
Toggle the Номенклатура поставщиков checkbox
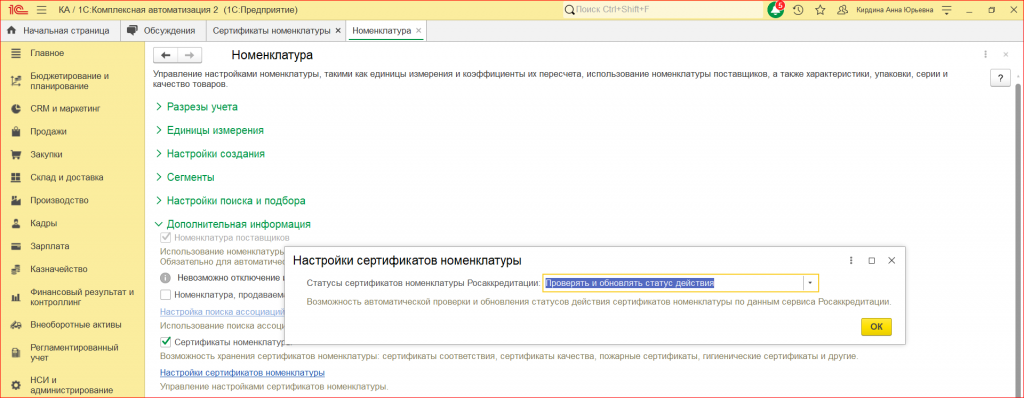click(x=166, y=237)
